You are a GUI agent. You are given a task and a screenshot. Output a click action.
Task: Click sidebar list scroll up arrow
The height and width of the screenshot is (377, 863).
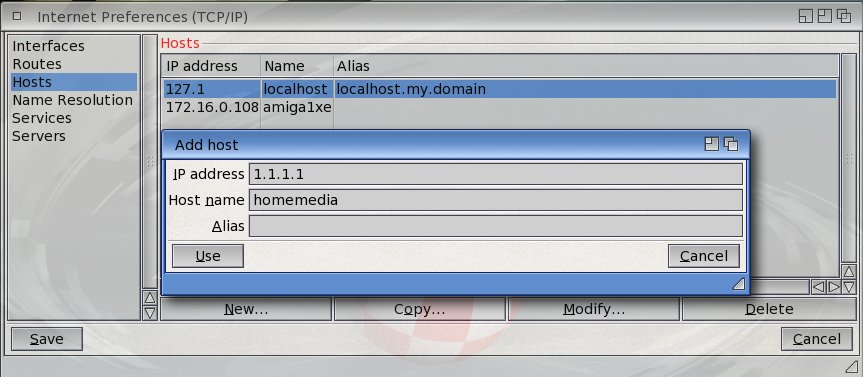coord(150,298)
